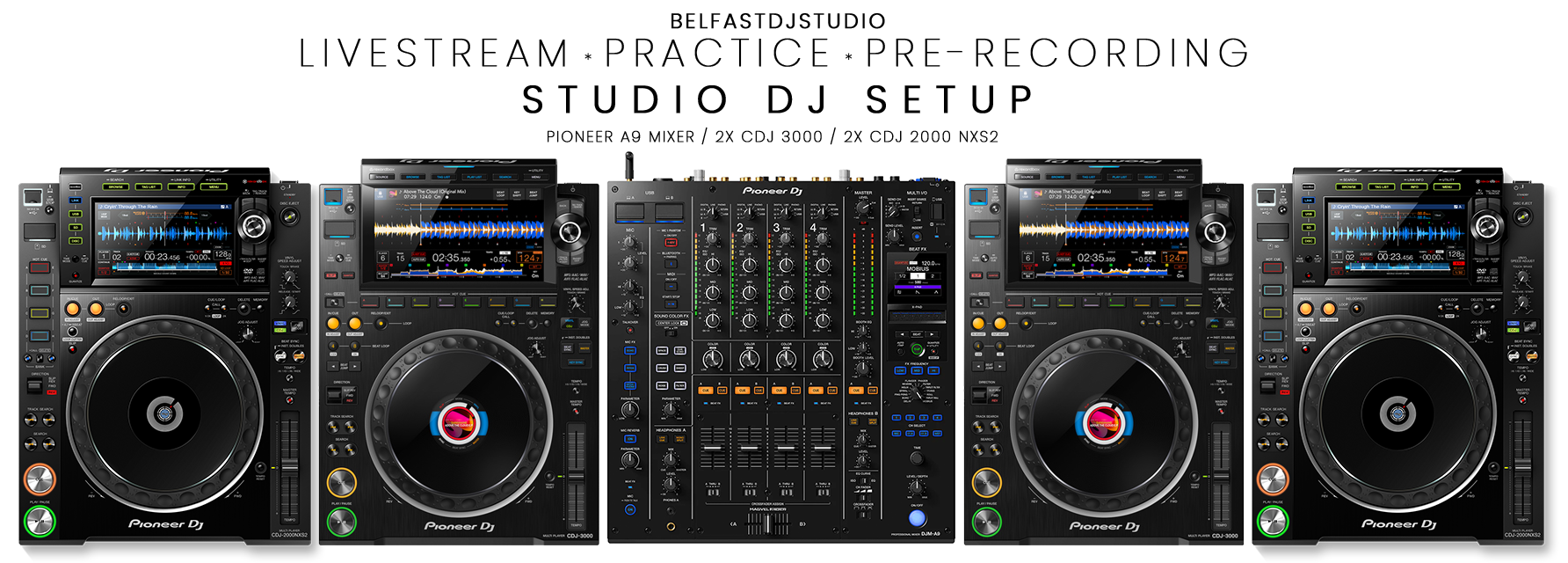Touch the jog wheel of left CDJ-2000NXS2
Viewport: 1568px width, 563px height.
click(x=163, y=413)
